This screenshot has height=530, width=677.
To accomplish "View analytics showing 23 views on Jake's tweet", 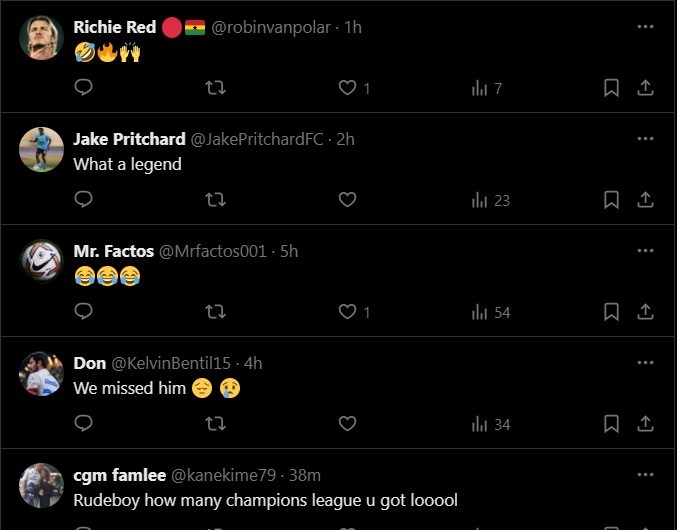I will [490, 200].
